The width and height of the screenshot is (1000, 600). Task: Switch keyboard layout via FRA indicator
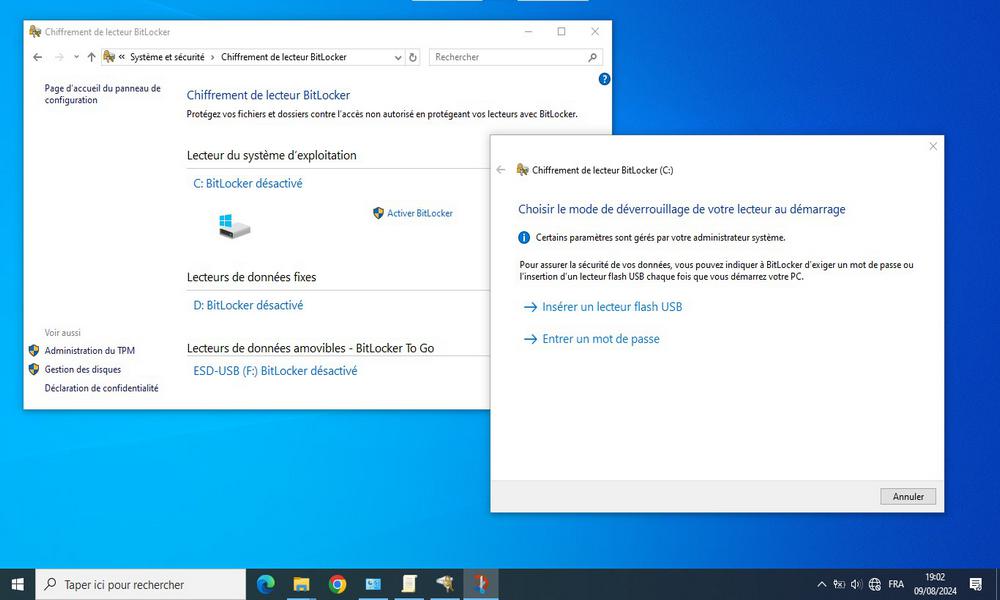[x=896, y=584]
